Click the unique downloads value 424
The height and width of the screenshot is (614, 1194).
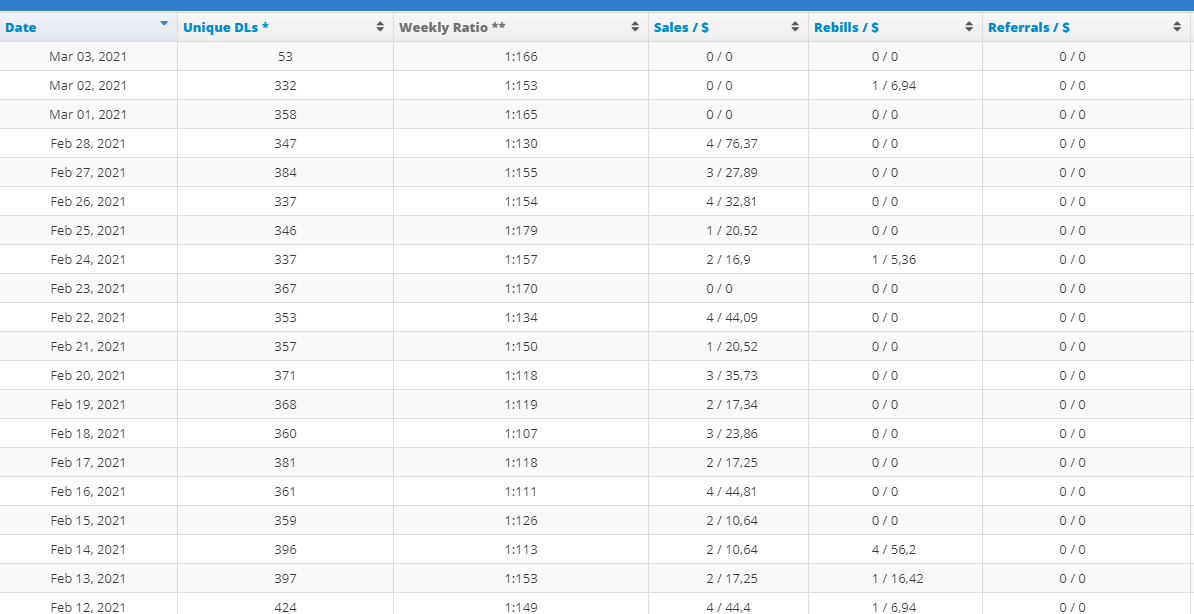[x=285, y=607]
